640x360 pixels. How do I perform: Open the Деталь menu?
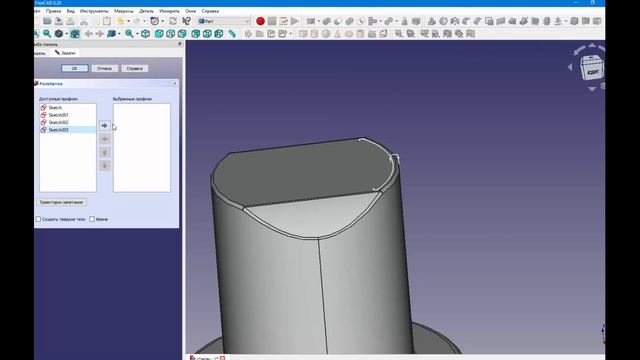click(x=147, y=11)
